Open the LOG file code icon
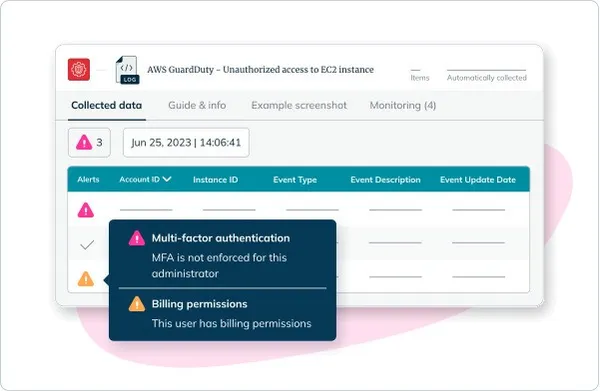The height and width of the screenshot is (391, 600). pos(127,70)
